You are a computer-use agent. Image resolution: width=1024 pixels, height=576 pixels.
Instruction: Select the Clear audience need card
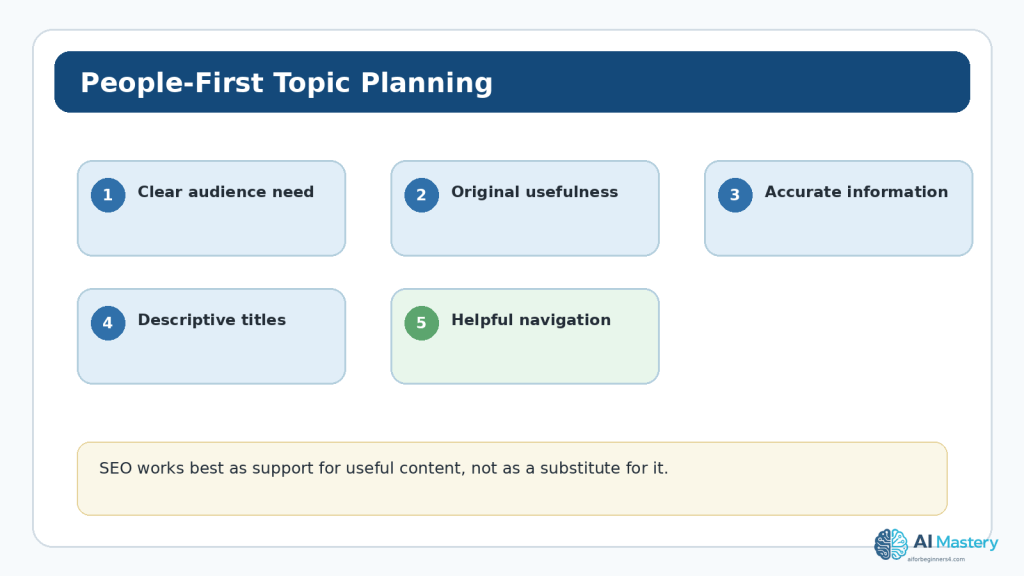tap(212, 208)
